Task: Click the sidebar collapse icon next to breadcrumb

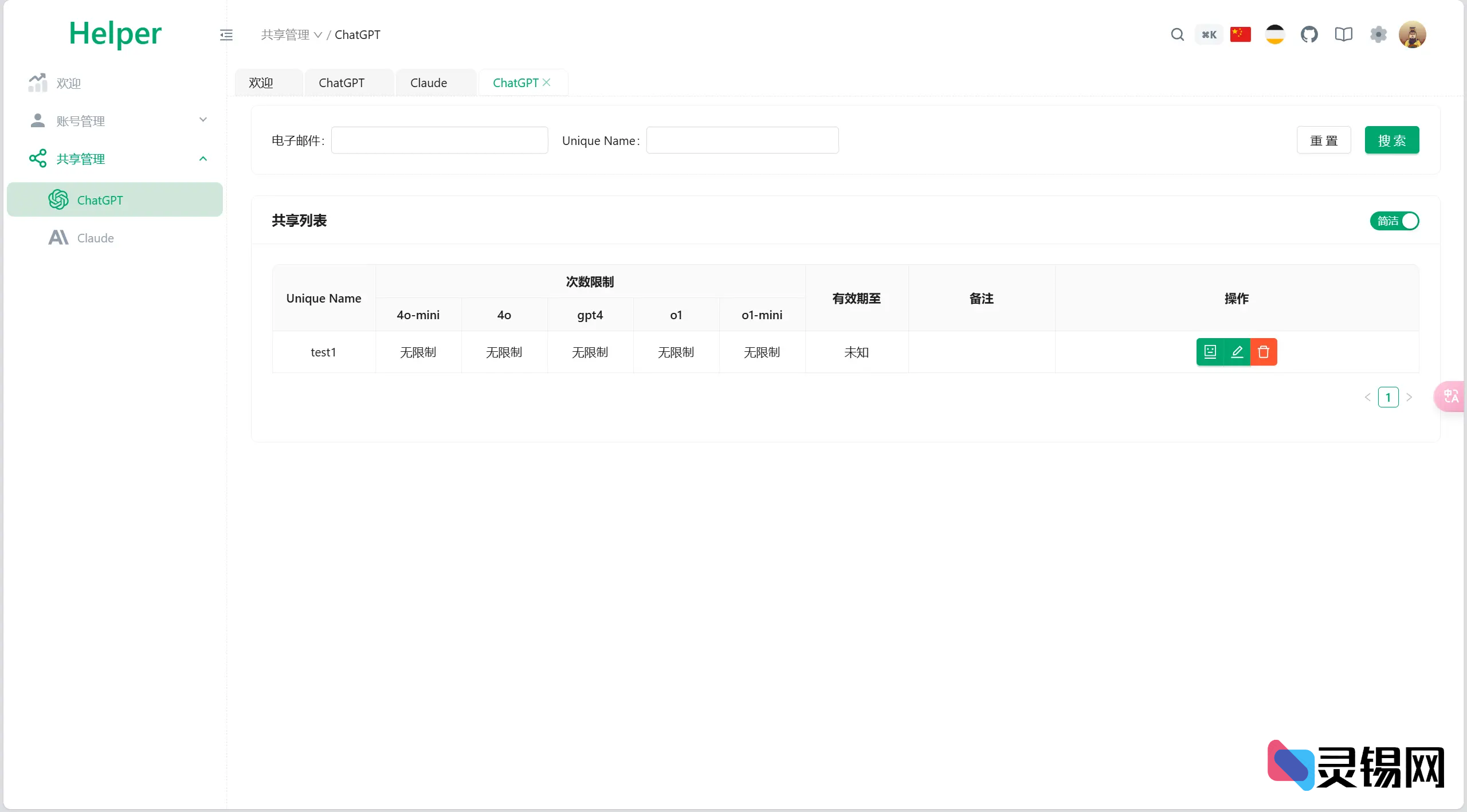Action: point(226,34)
